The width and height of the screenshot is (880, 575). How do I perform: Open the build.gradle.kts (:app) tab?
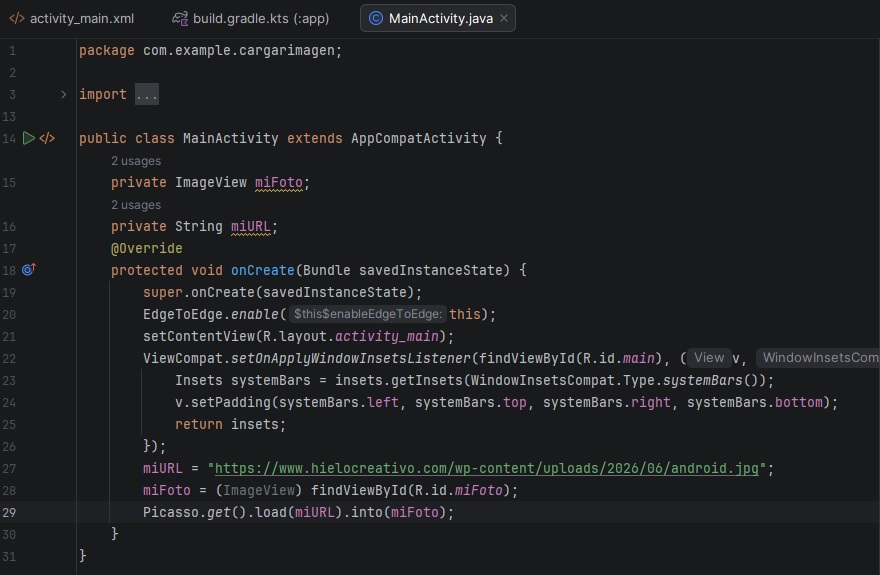251,19
